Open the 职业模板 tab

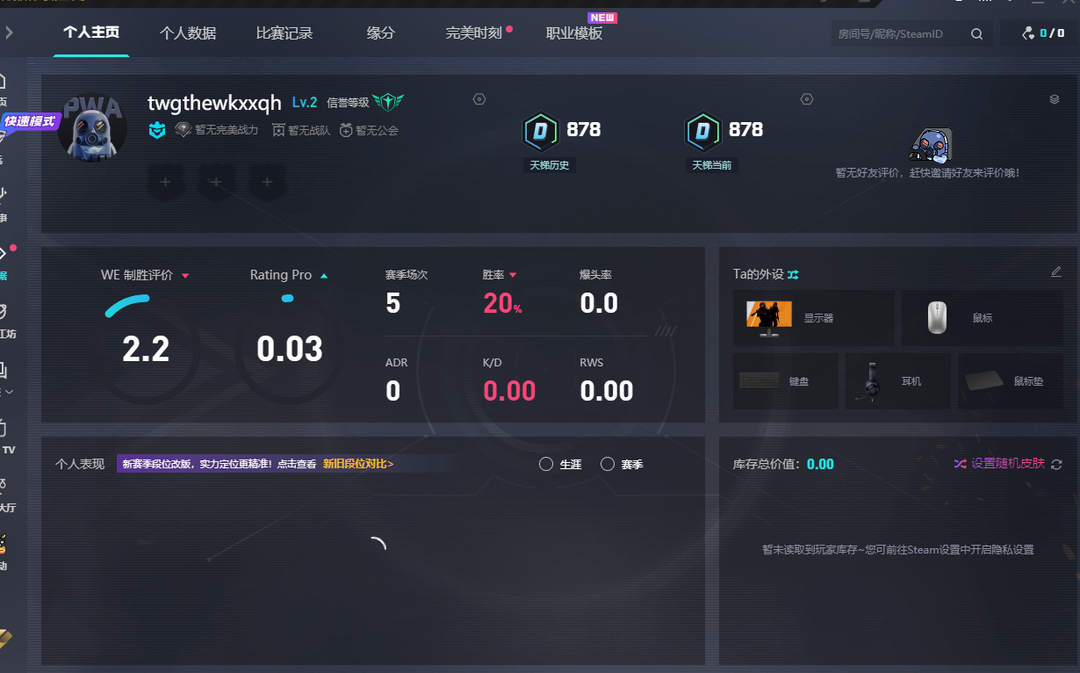[574, 33]
